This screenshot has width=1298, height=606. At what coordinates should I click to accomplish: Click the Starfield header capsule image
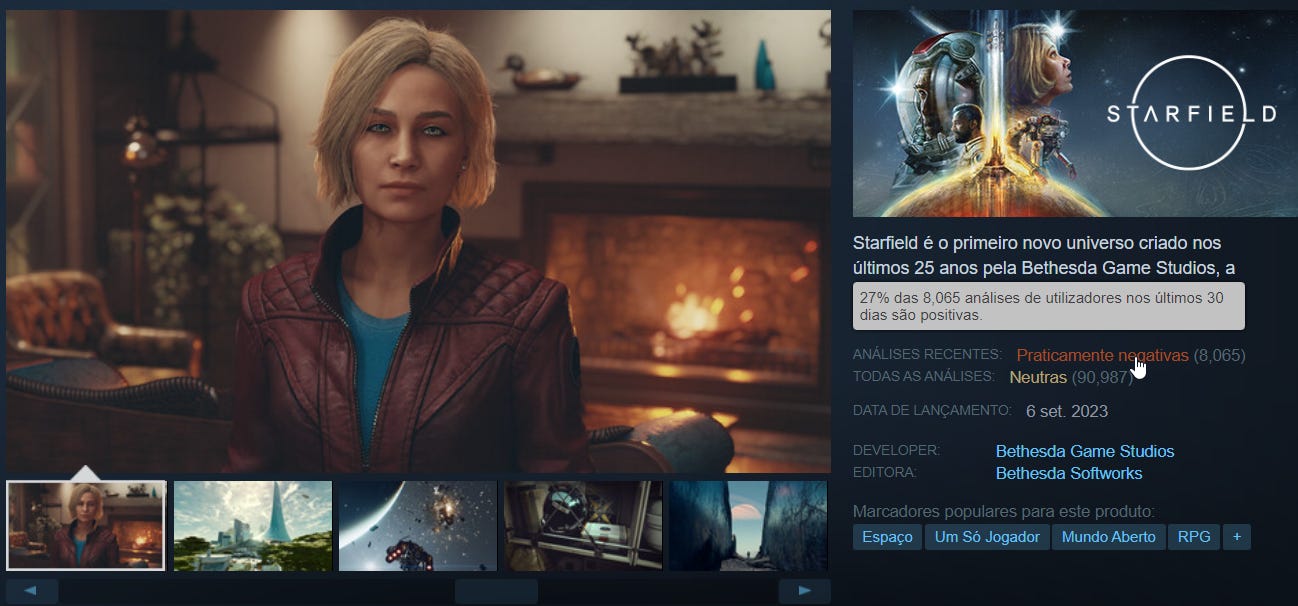pos(1075,113)
